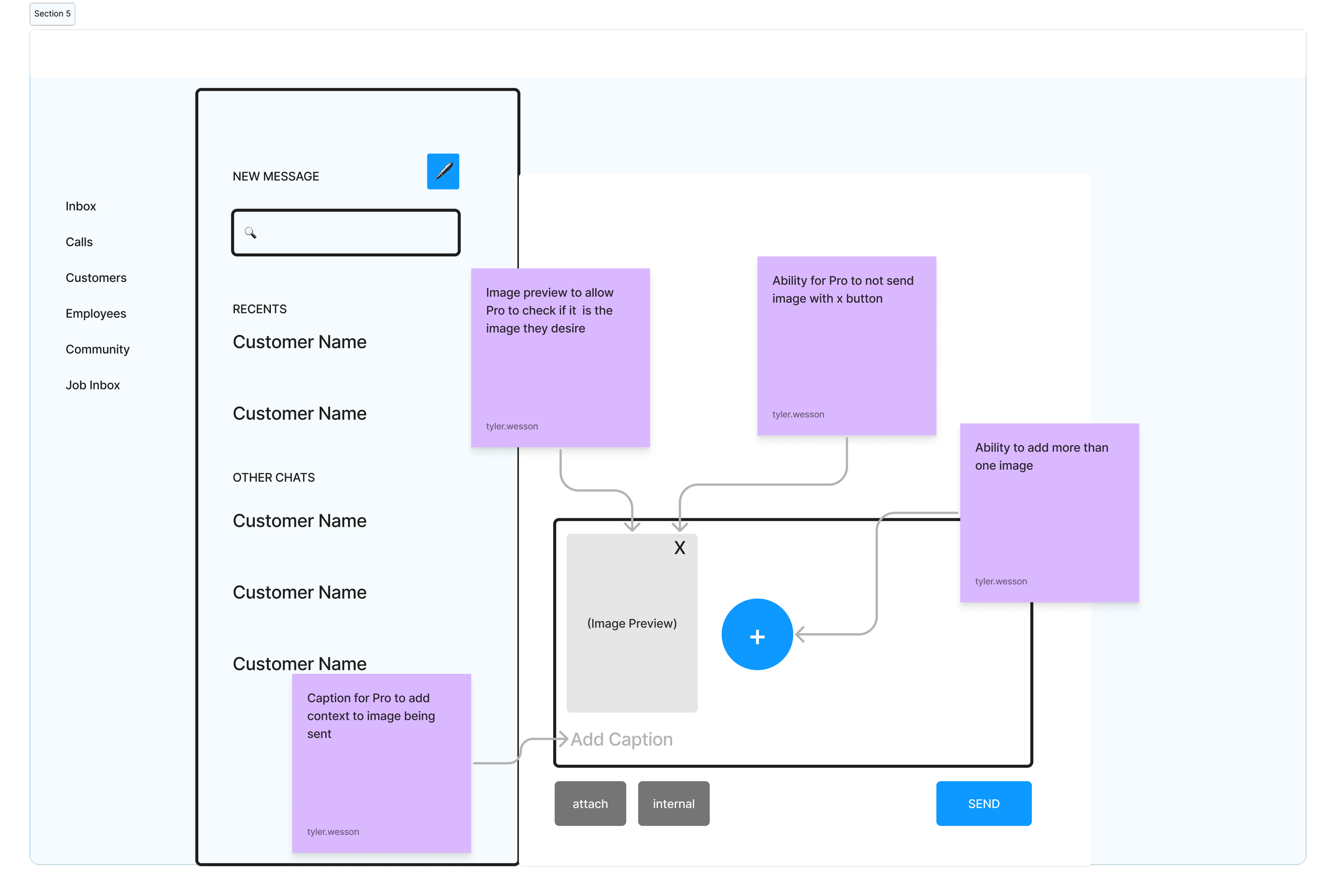Open first Customer Name under Recents
The image size is (1336, 896).
click(299, 342)
